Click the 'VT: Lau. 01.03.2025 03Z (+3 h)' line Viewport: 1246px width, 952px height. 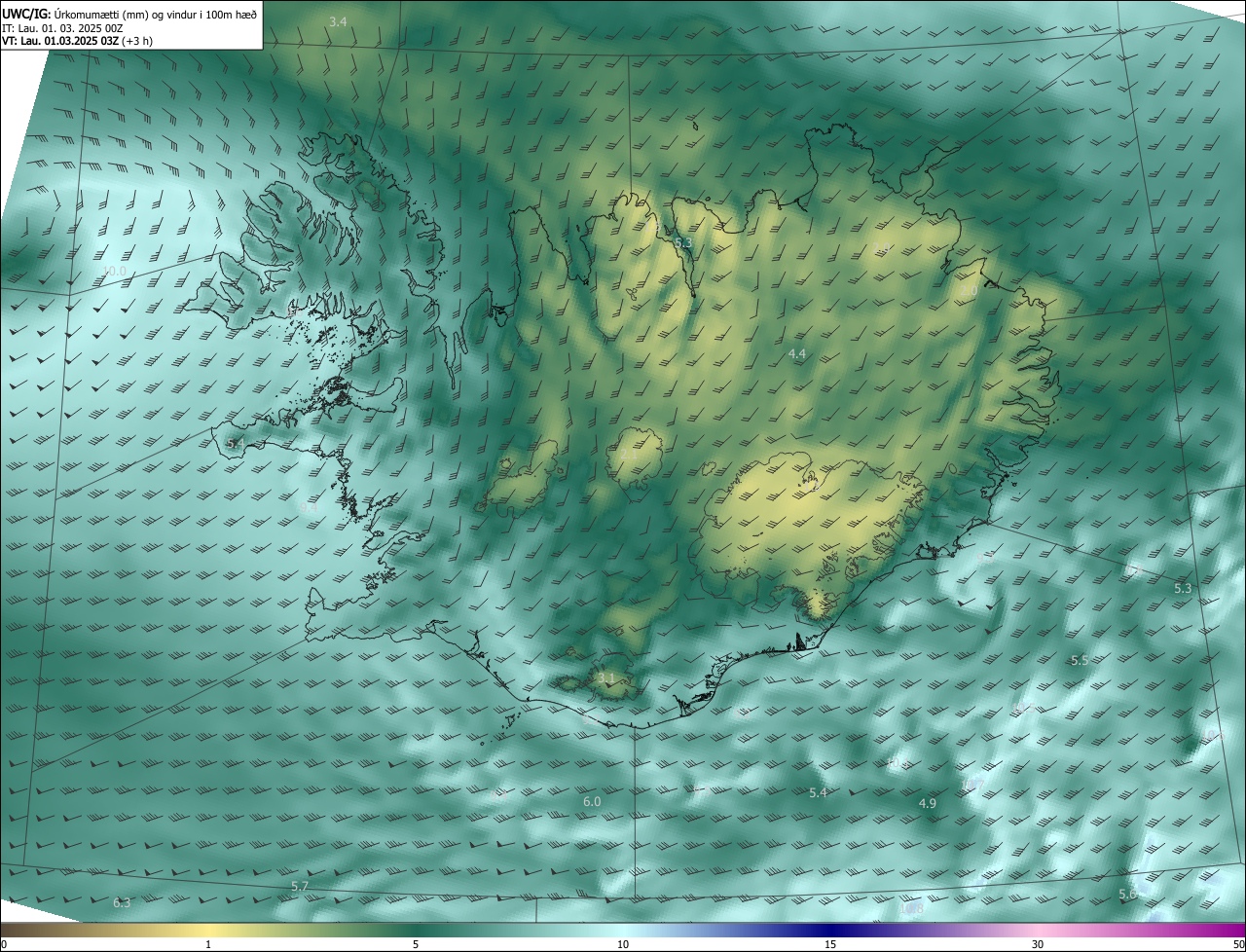(x=77, y=41)
